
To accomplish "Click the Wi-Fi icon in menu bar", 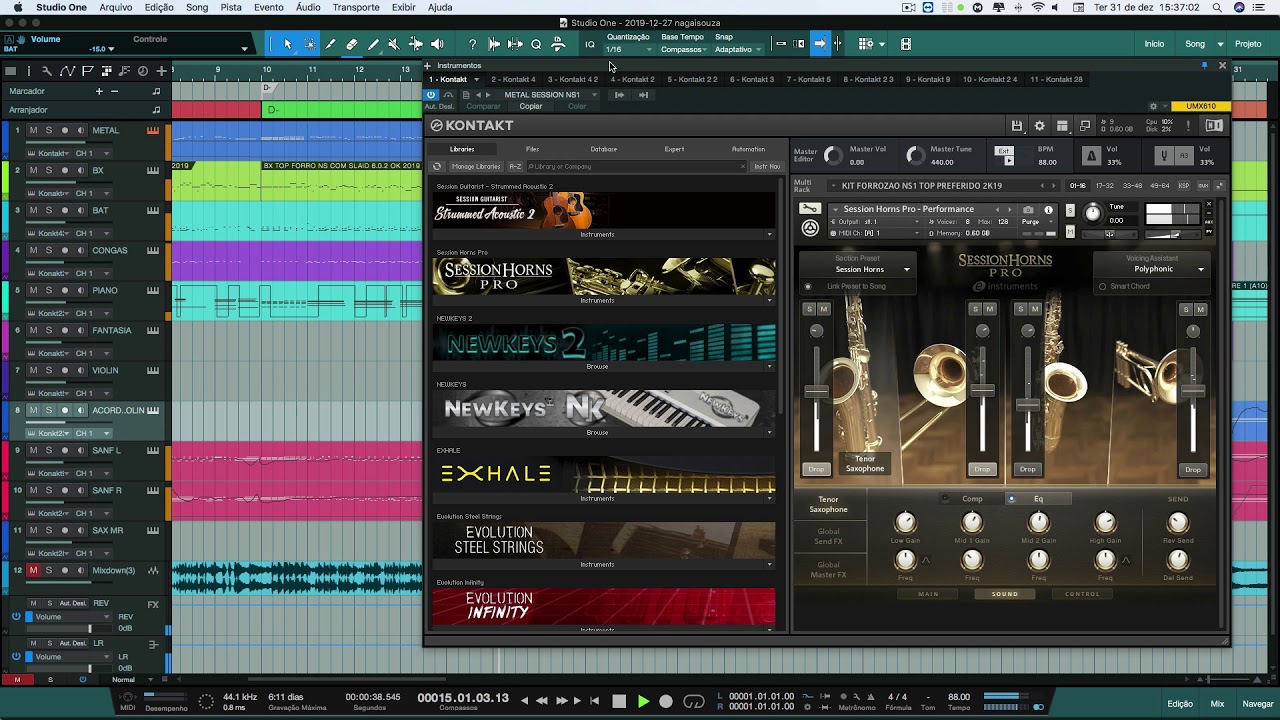I will coord(1039,7).
